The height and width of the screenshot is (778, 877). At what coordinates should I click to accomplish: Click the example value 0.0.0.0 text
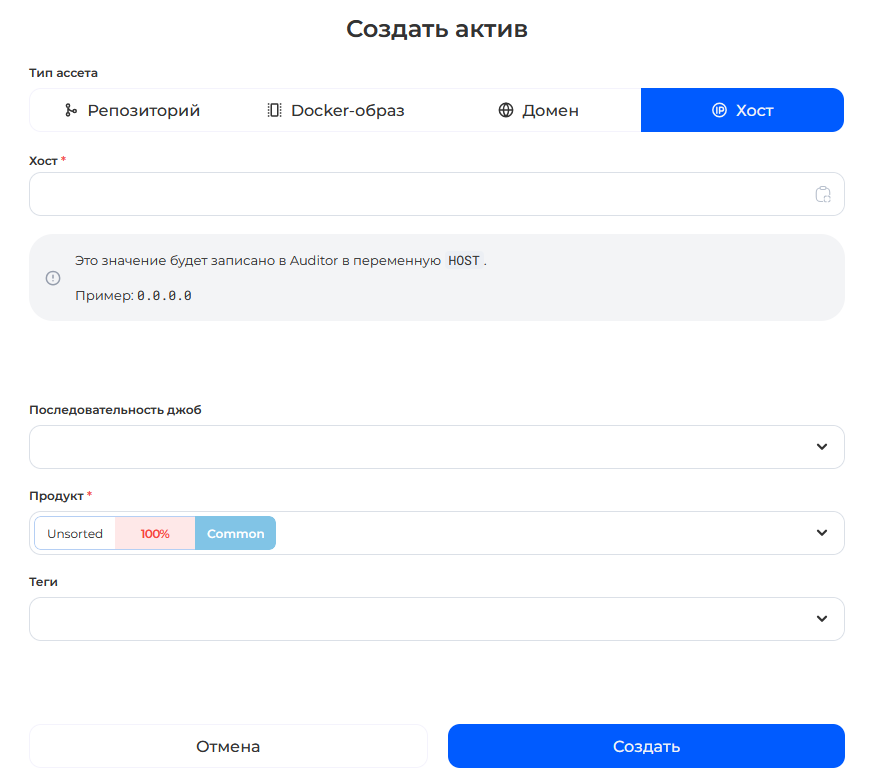pyautogui.click(x=164, y=297)
